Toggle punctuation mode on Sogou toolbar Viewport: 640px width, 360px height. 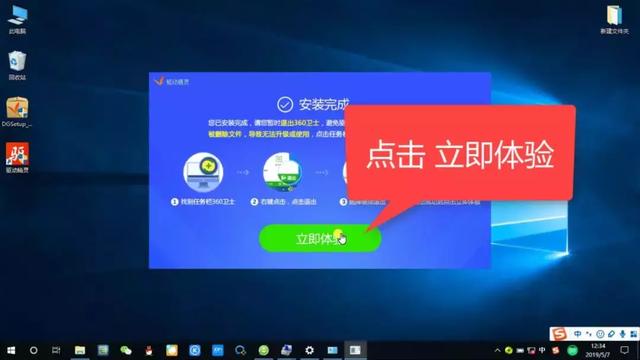tap(588, 334)
